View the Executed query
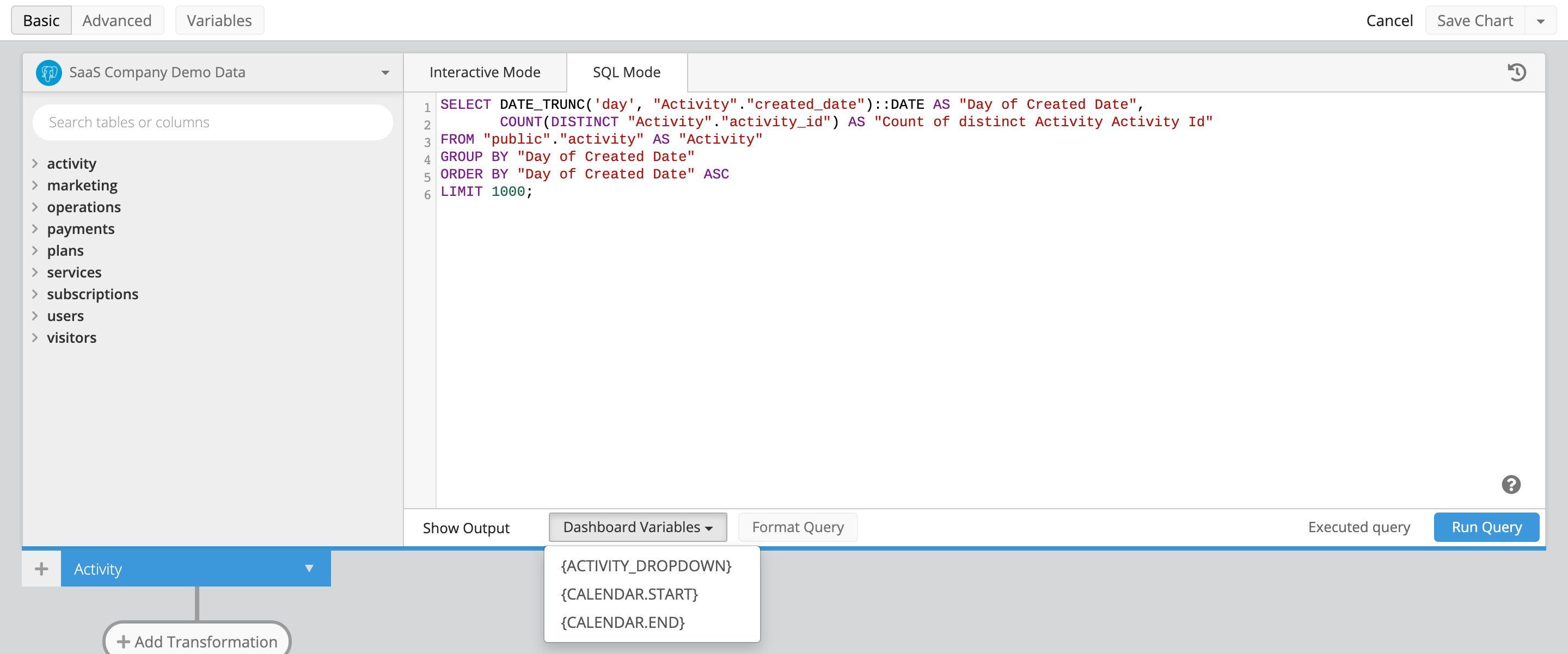1568x654 pixels. click(1358, 527)
